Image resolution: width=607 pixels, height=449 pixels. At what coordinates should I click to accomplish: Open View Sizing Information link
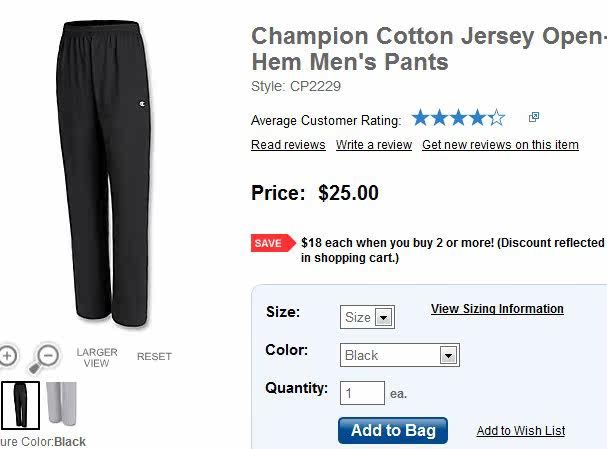[497, 309]
